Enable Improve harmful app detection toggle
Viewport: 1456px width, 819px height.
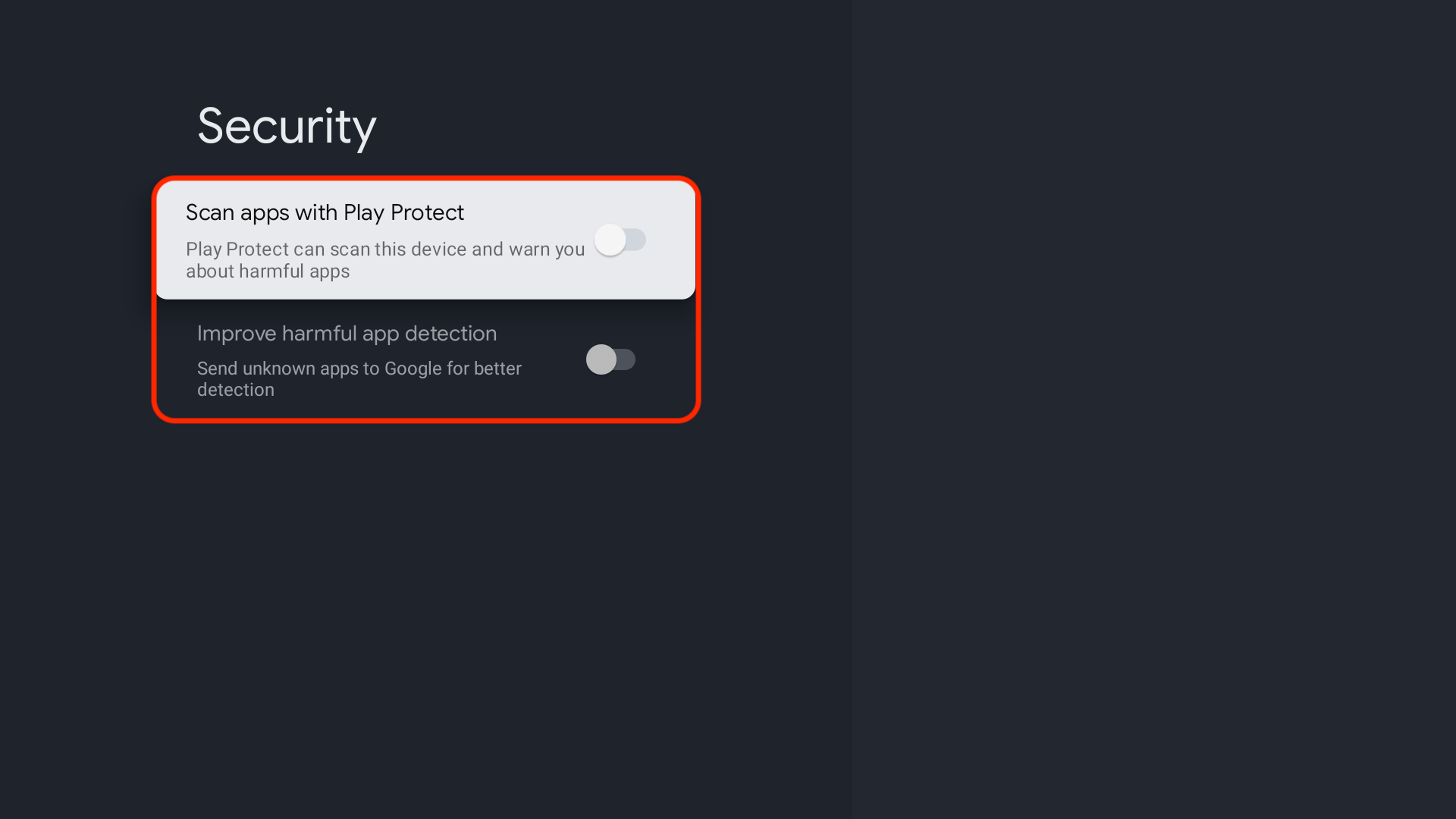(x=611, y=359)
